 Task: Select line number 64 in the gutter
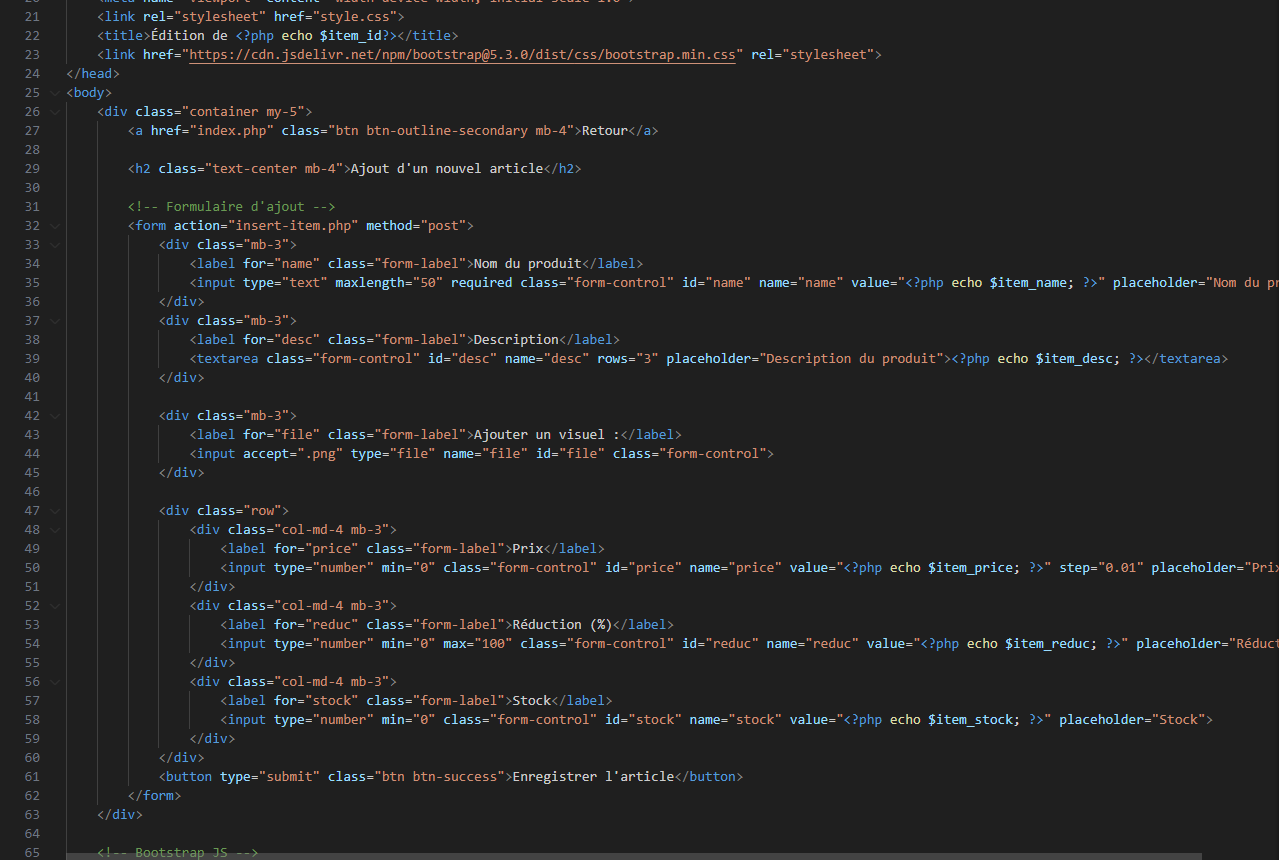pyautogui.click(x=31, y=834)
